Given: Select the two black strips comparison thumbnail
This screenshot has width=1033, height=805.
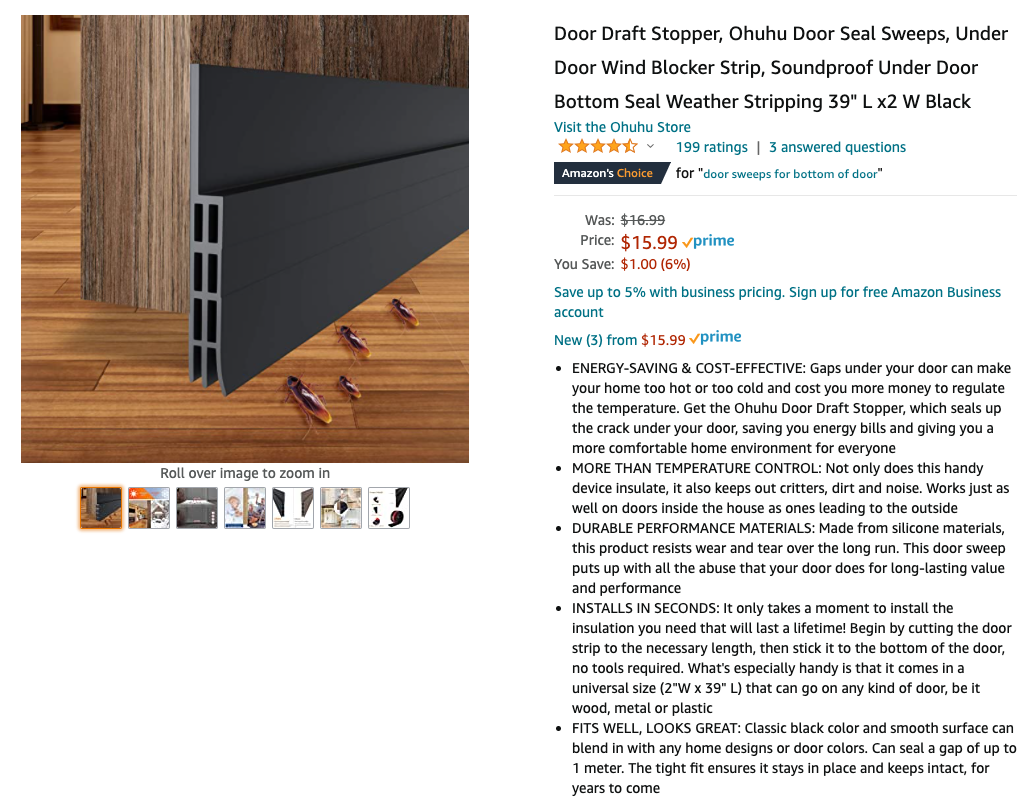Looking at the screenshot, I should pos(293,508).
